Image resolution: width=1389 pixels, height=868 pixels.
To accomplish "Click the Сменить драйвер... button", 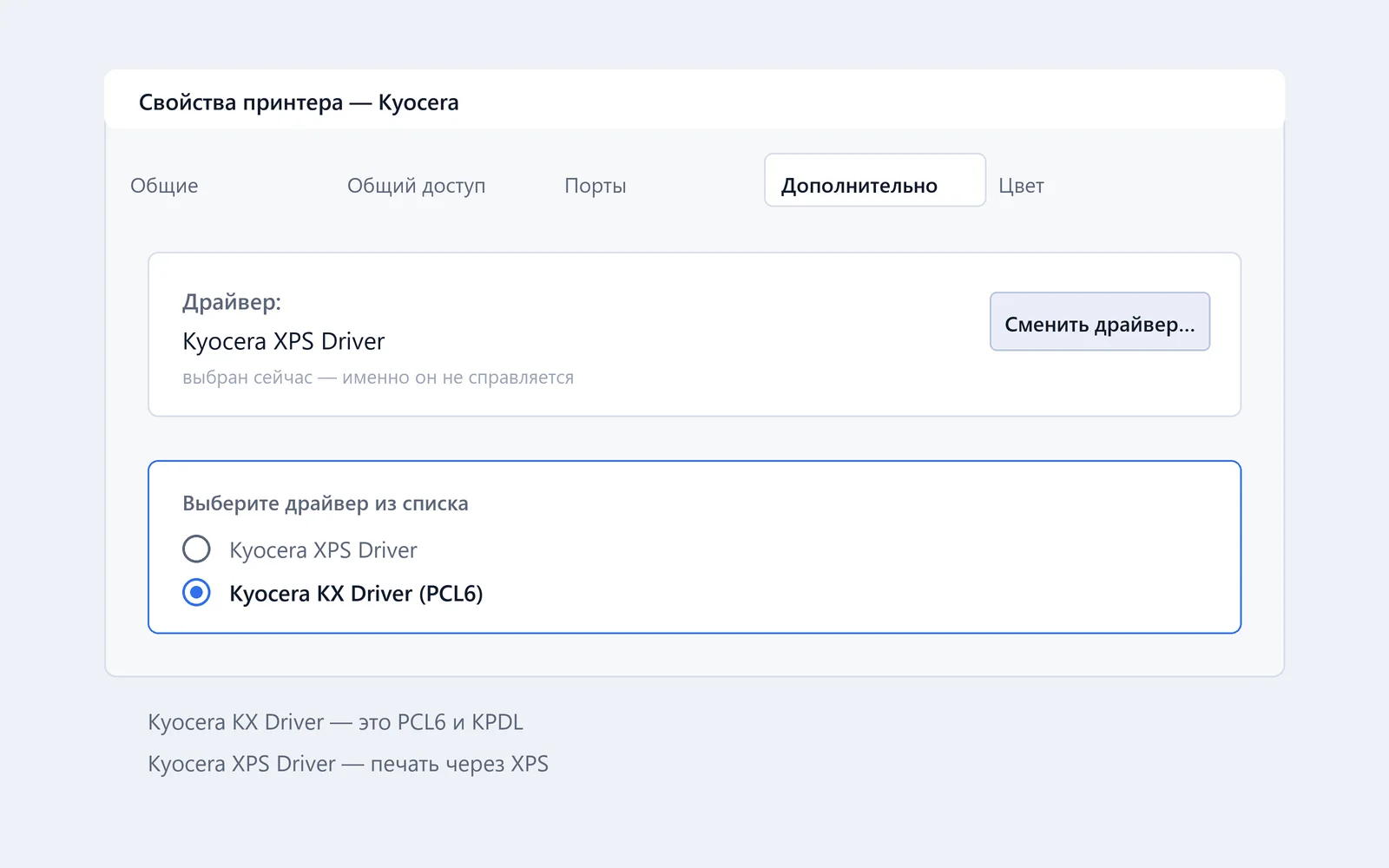I will coord(1100,321).
